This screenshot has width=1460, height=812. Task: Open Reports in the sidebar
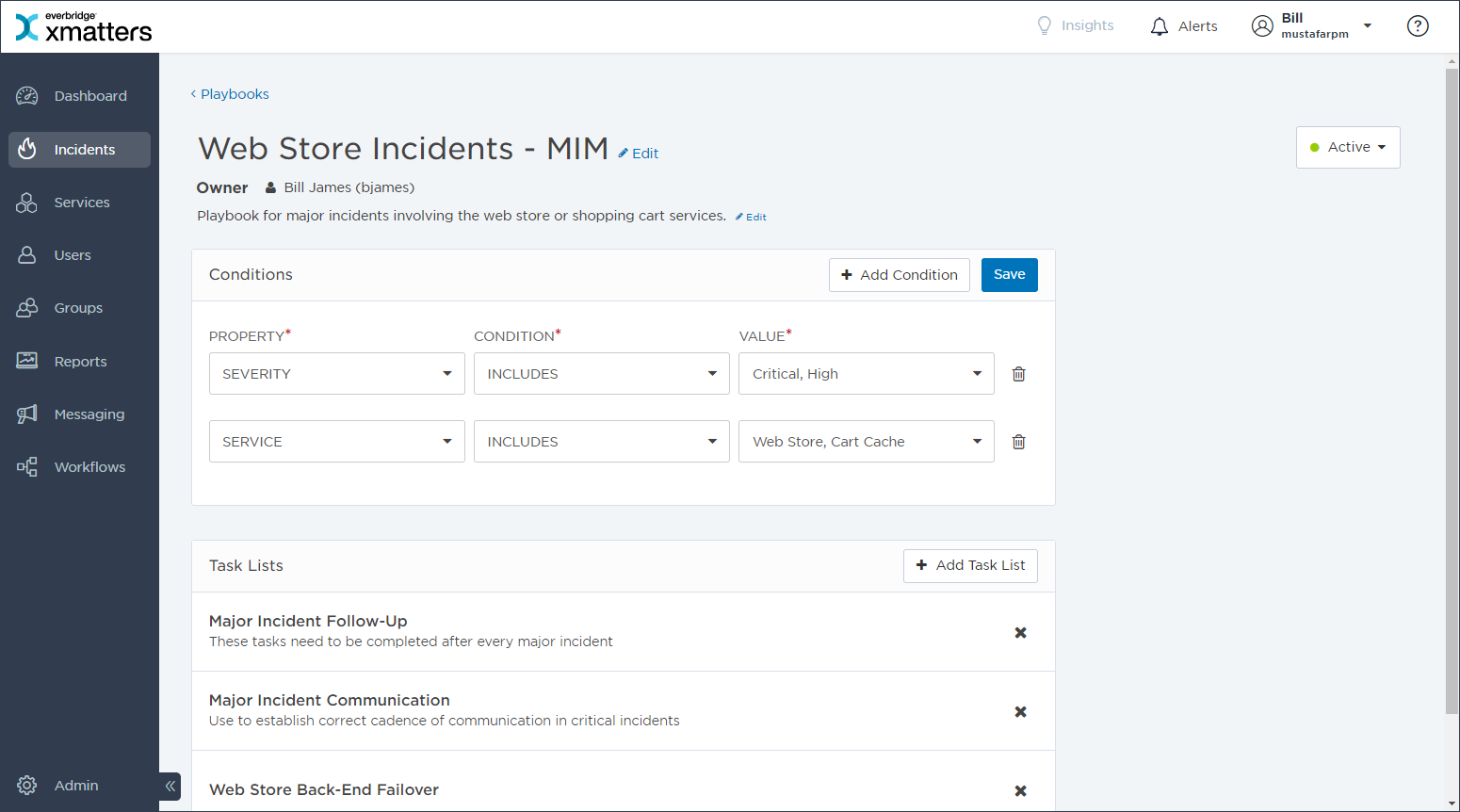tap(80, 362)
